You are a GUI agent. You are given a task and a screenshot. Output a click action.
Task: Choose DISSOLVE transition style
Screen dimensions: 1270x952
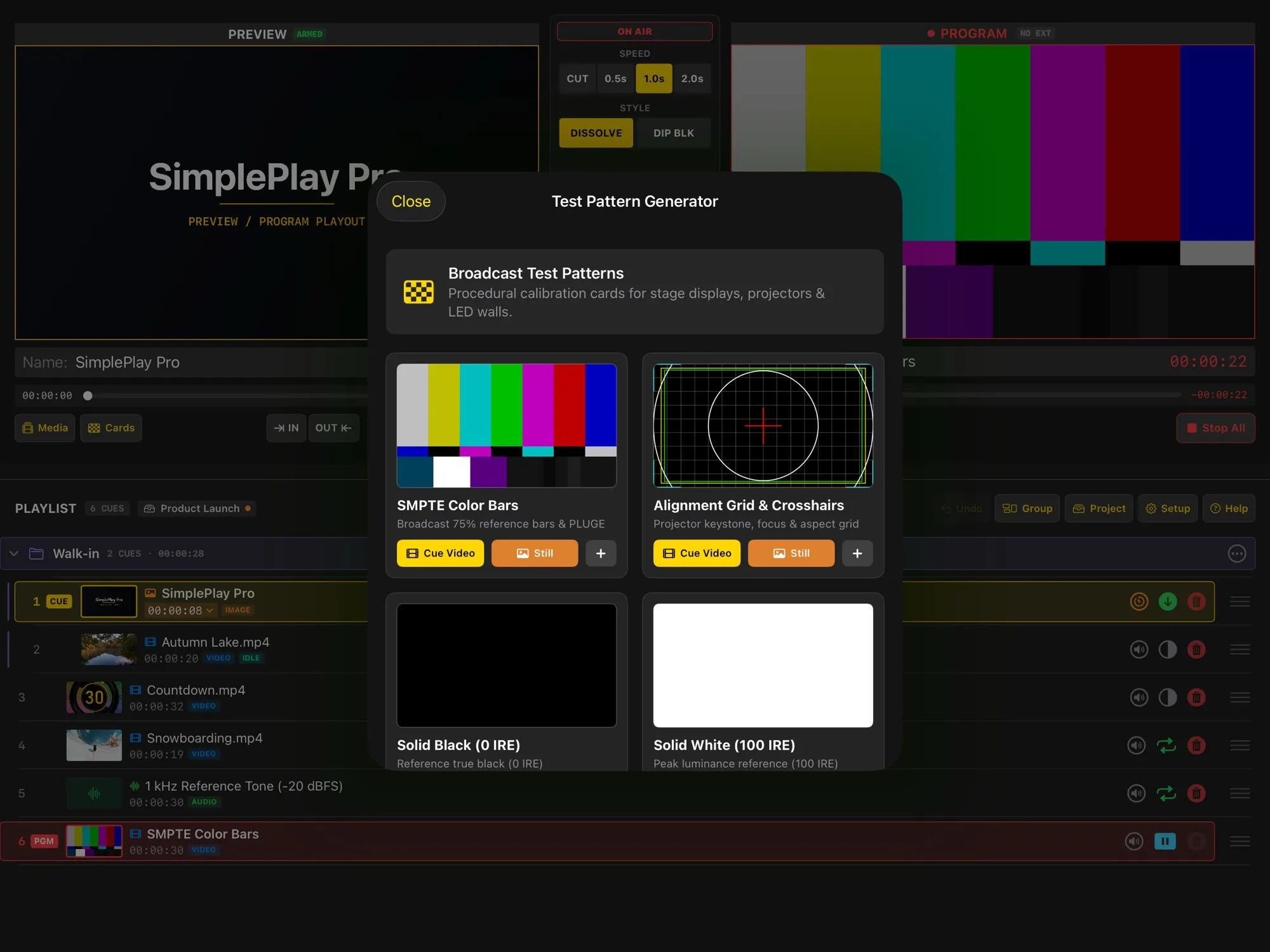pyautogui.click(x=596, y=133)
